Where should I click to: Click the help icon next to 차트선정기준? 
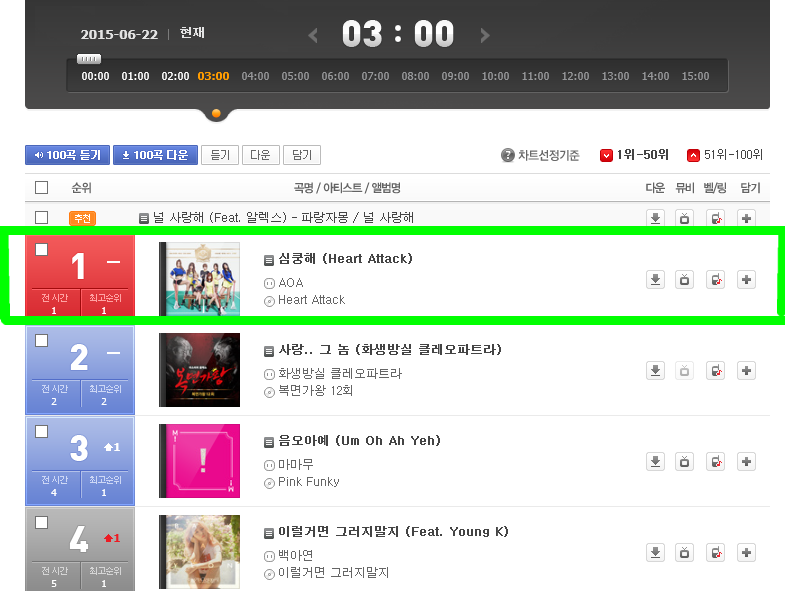click(508, 155)
